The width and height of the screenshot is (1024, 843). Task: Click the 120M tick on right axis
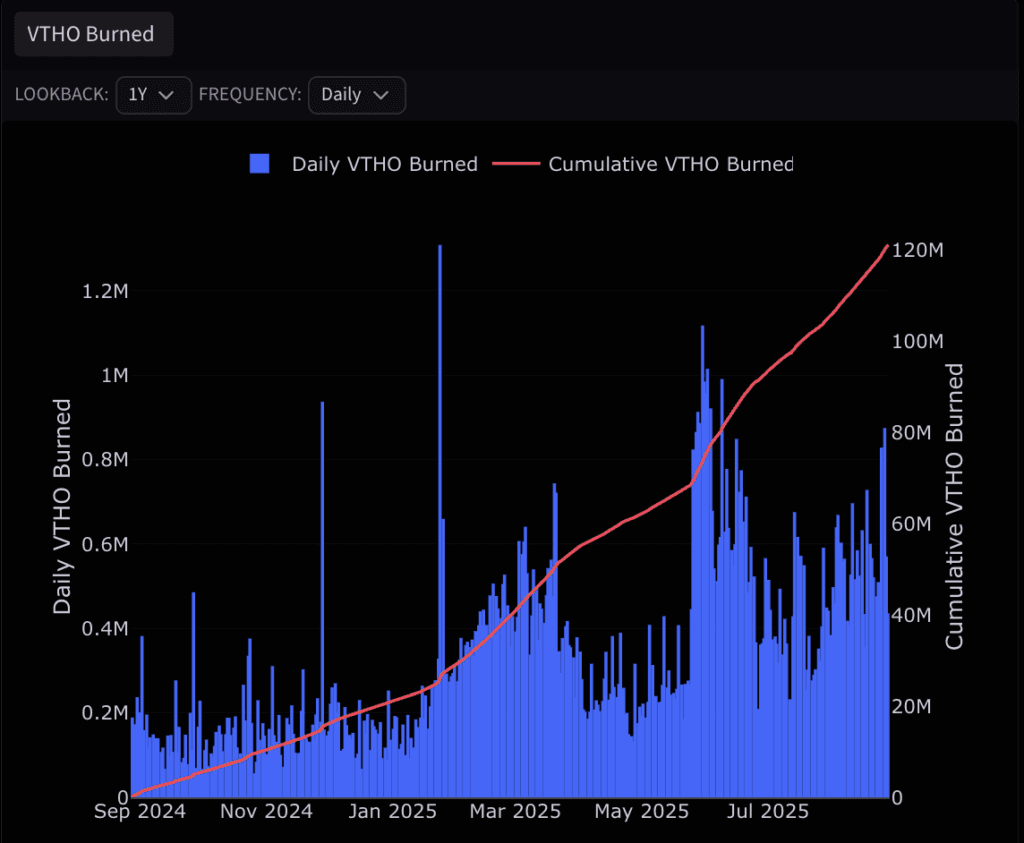[917, 250]
